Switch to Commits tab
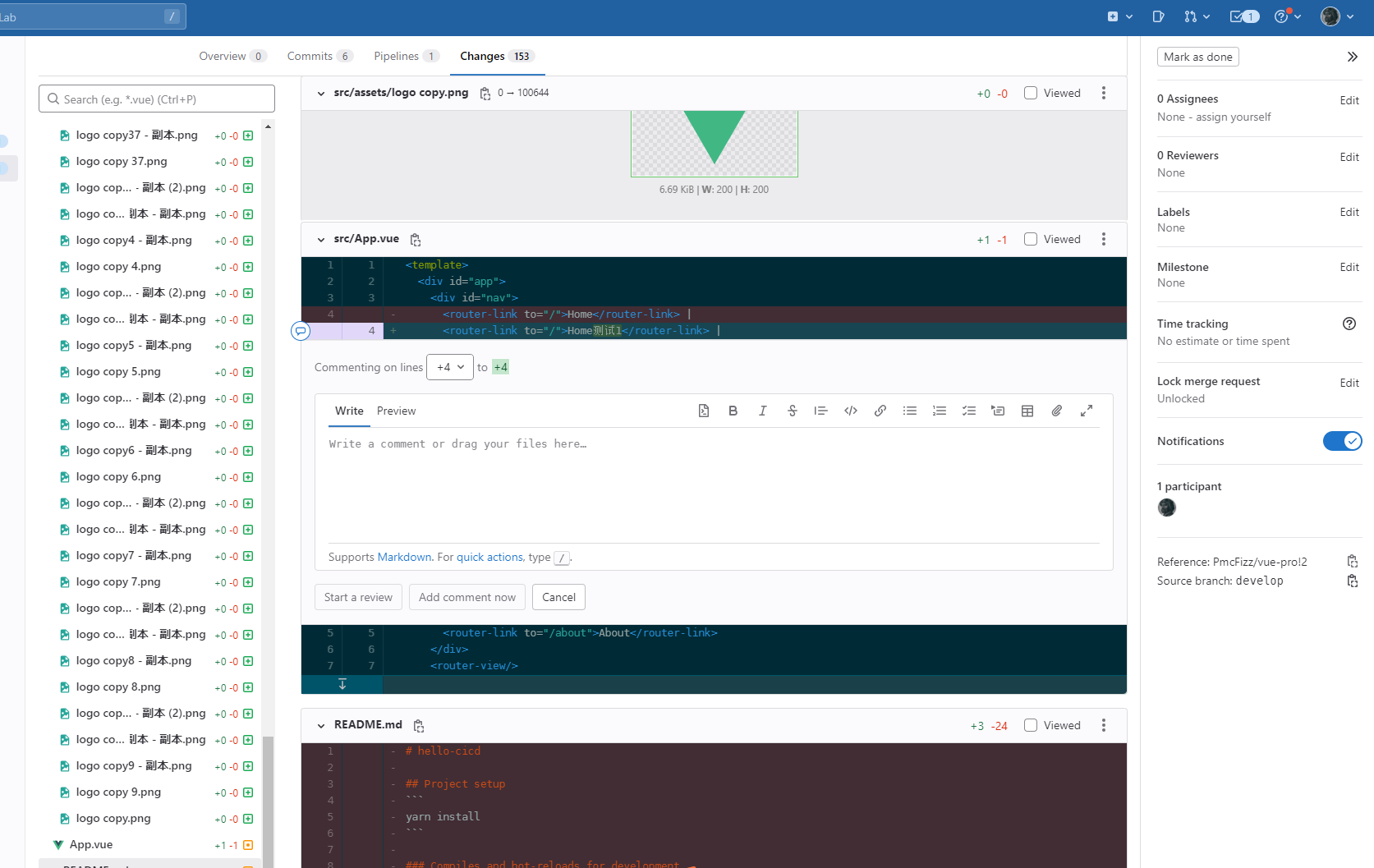1374x868 pixels. [x=319, y=56]
